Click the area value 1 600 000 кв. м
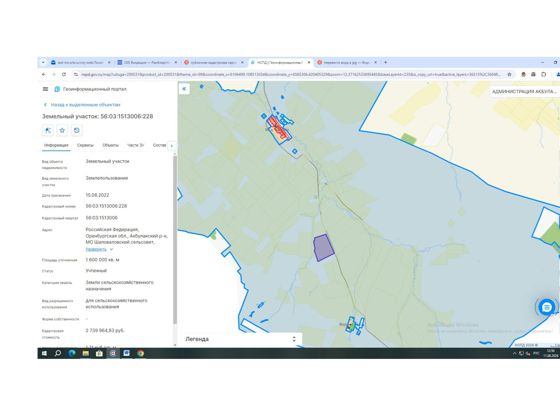560x396 pixels. point(102,260)
